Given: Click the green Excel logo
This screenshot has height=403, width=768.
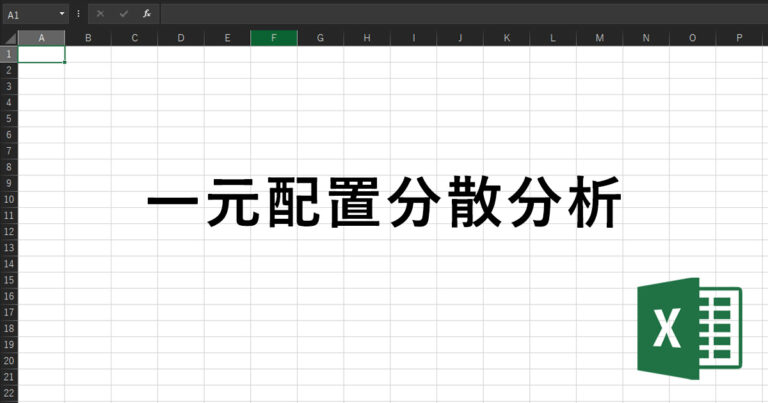Looking at the screenshot, I should [689, 329].
